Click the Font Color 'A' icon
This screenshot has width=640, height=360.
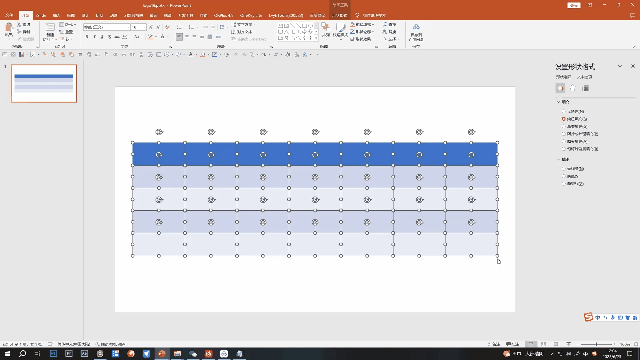[x=162, y=37]
